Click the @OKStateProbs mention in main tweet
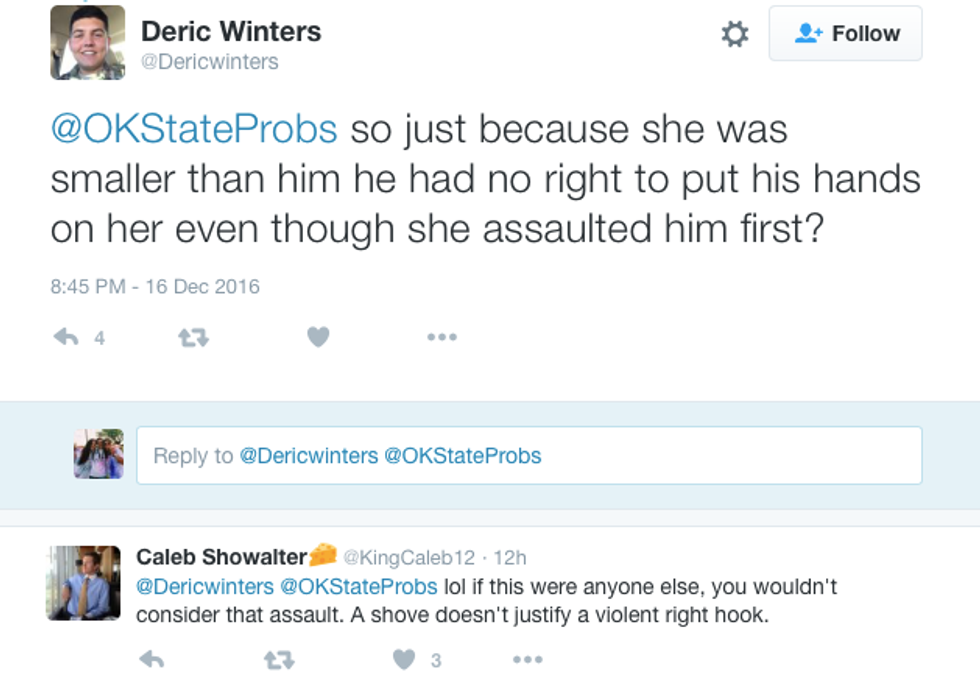This screenshot has height=687, width=980. coord(194,129)
